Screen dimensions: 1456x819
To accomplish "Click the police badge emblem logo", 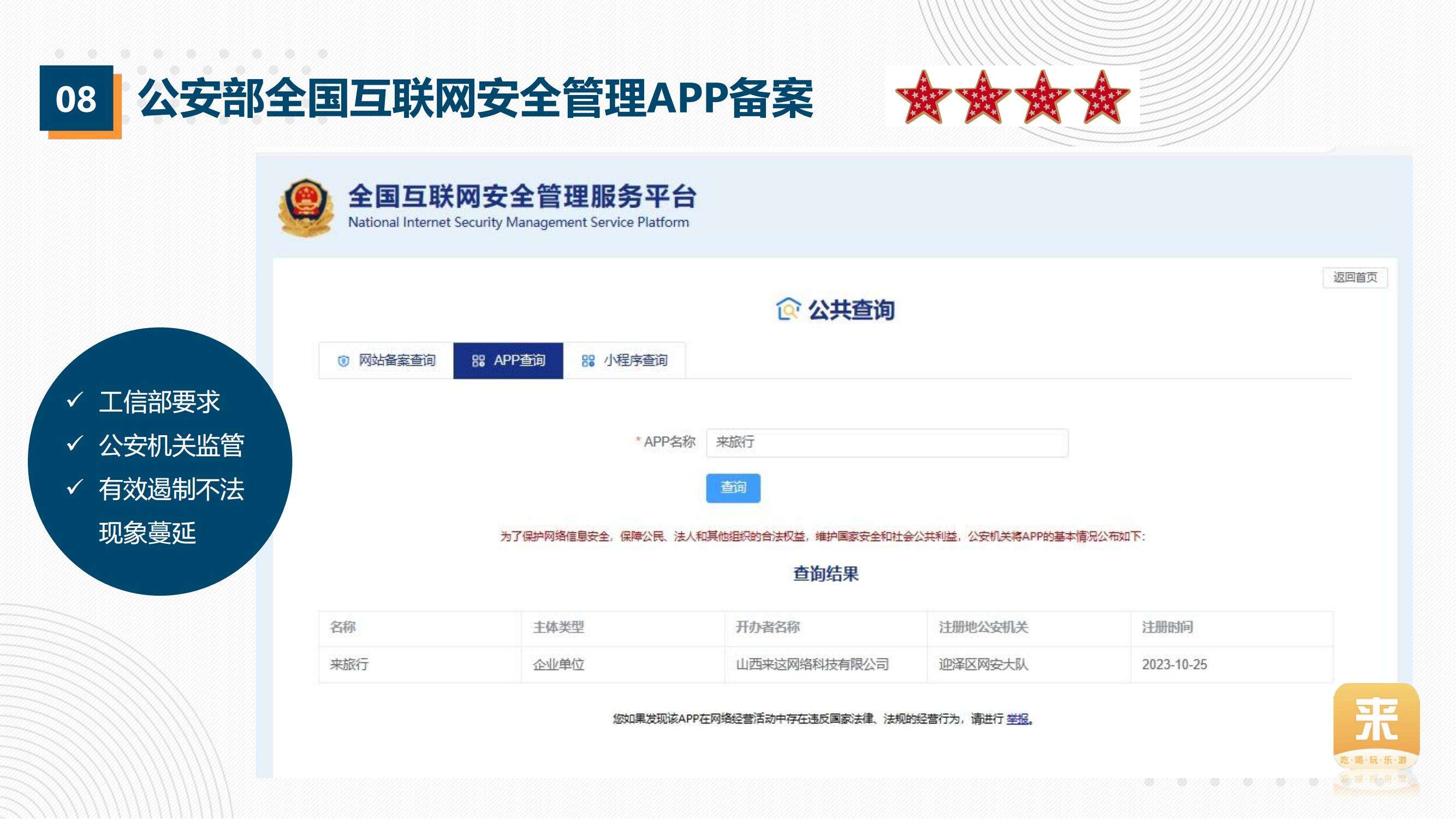I will pos(306,207).
